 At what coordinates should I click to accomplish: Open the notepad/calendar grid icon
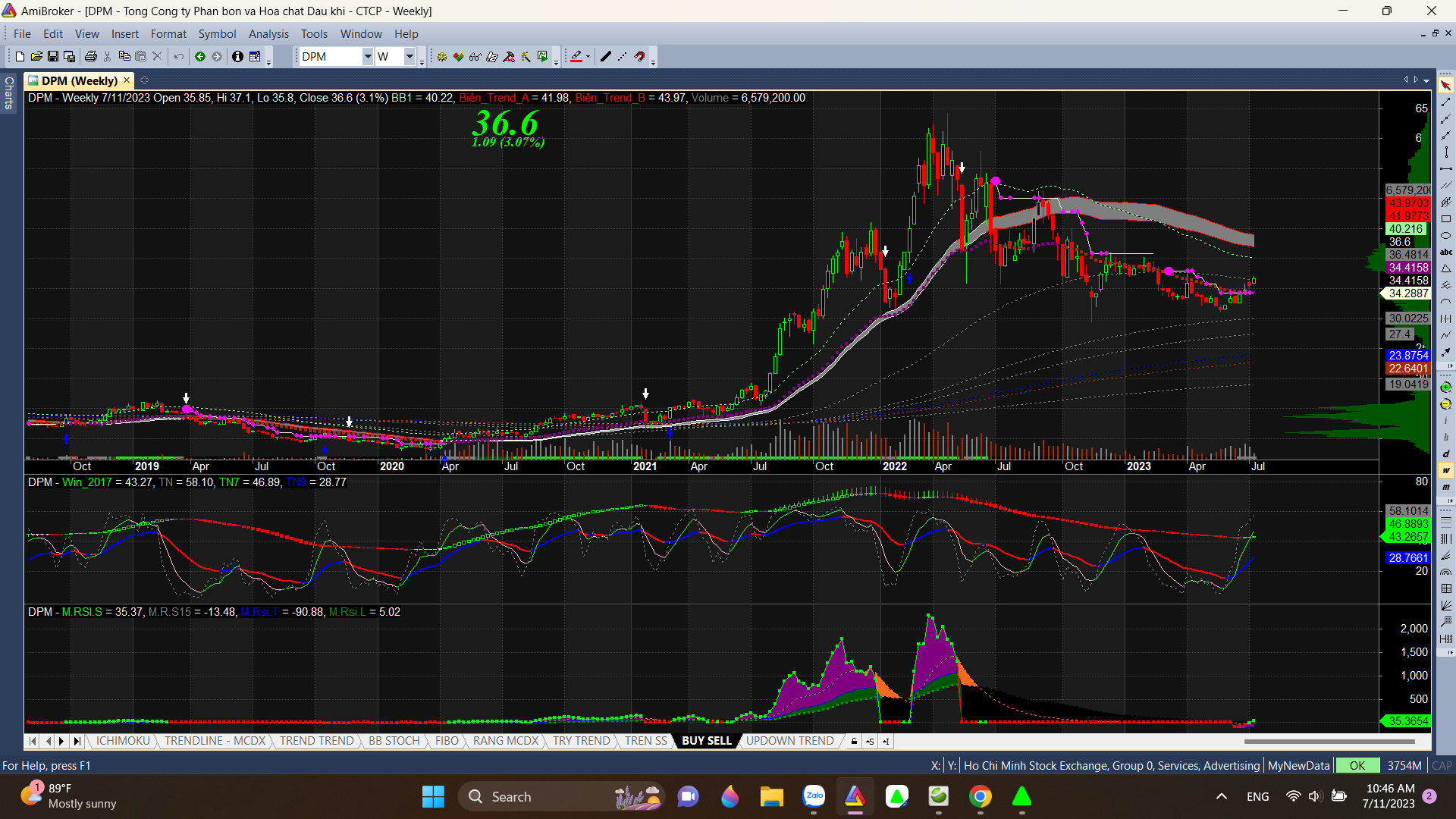[255, 57]
